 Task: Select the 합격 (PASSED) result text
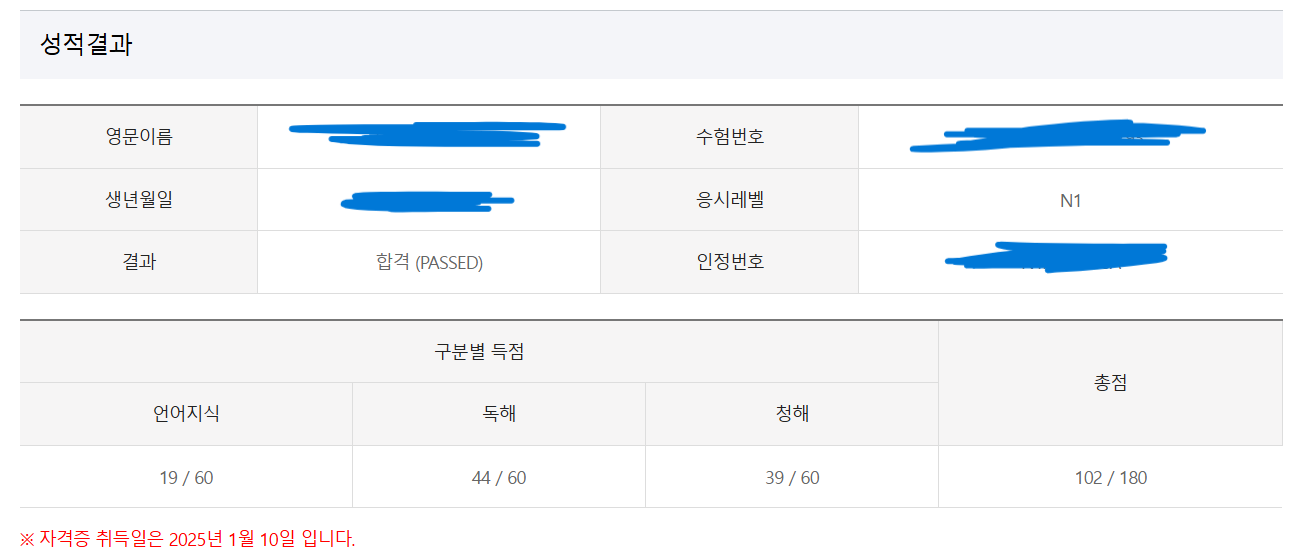pos(429,263)
